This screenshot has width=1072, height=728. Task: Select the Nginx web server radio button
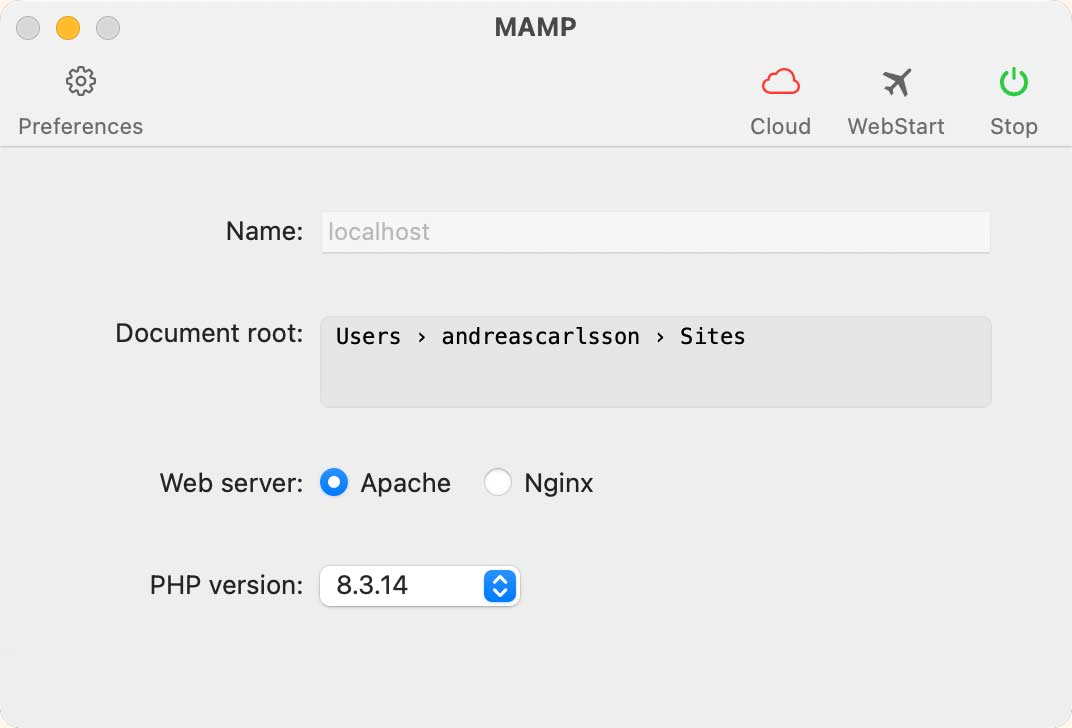pyautogui.click(x=497, y=483)
